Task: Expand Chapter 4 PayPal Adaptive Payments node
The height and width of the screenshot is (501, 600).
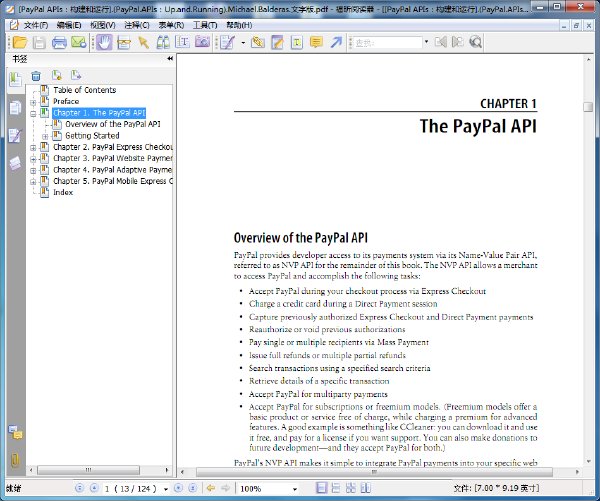Action: pyautogui.click(x=33, y=171)
